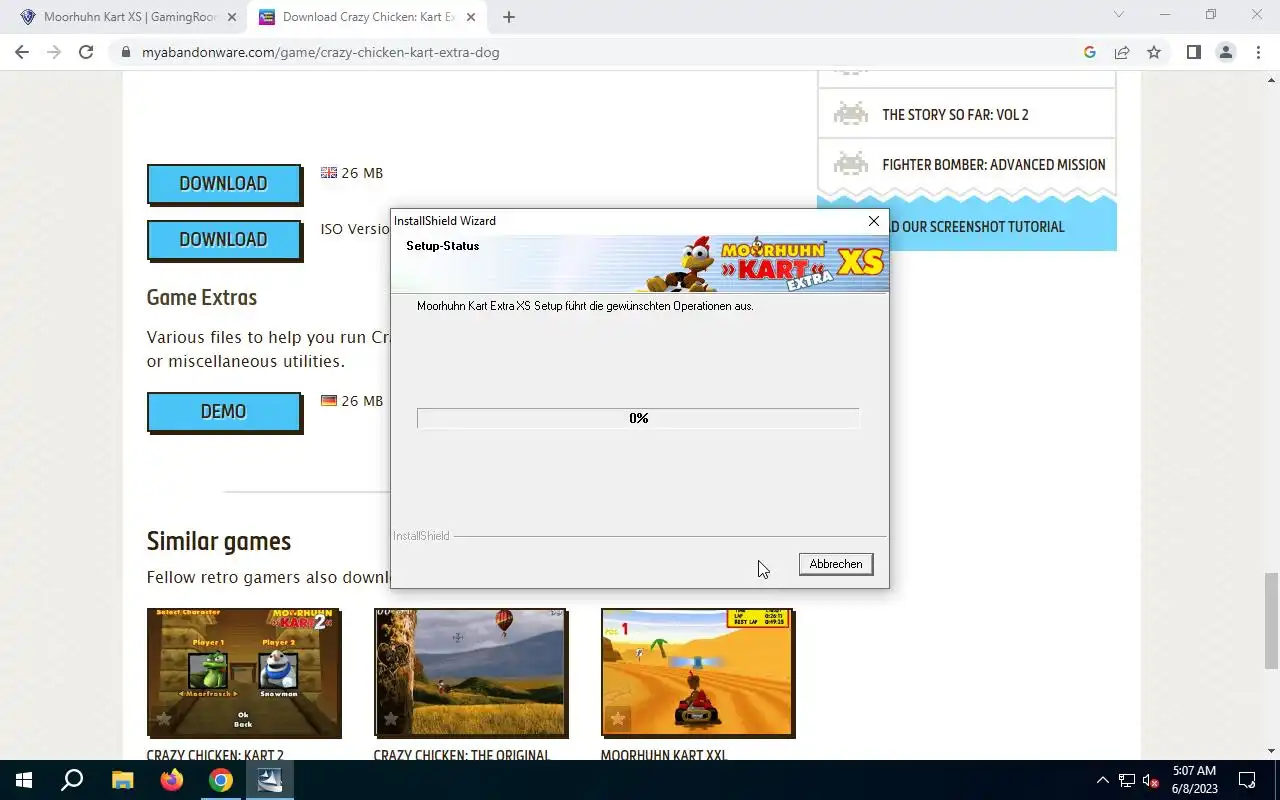Close the Download Crazy Chicken browser tab
The width and height of the screenshot is (1280, 800).
coord(470,17)
